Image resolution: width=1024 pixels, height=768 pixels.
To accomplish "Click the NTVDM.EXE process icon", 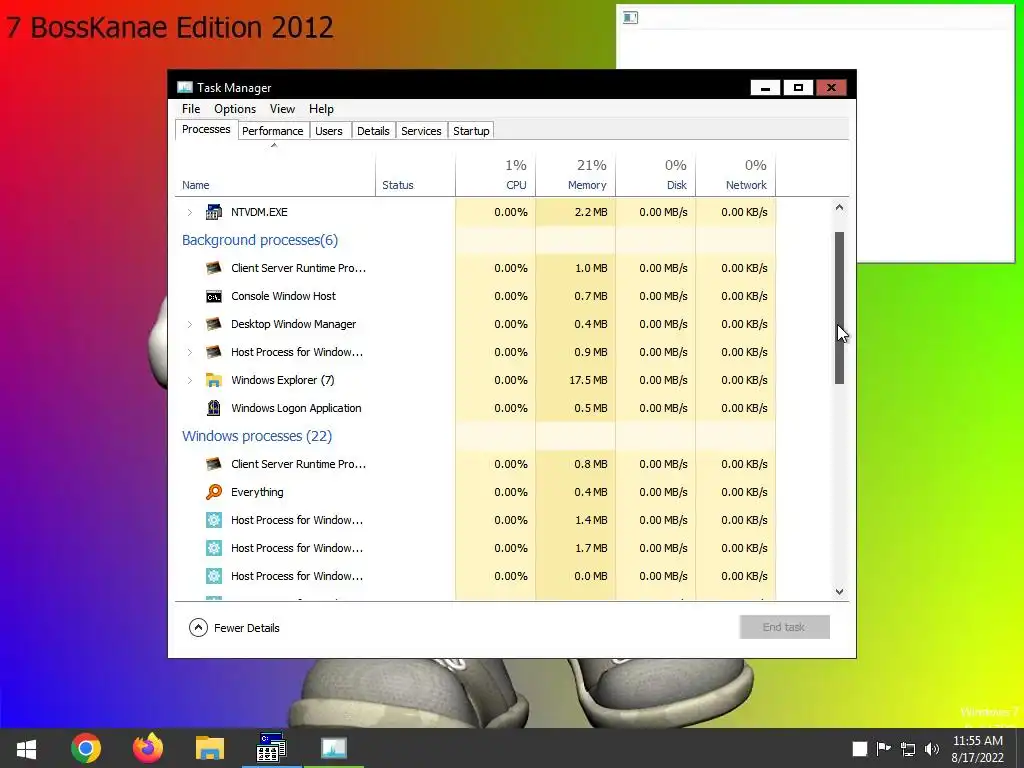I will tap(214, 212).
